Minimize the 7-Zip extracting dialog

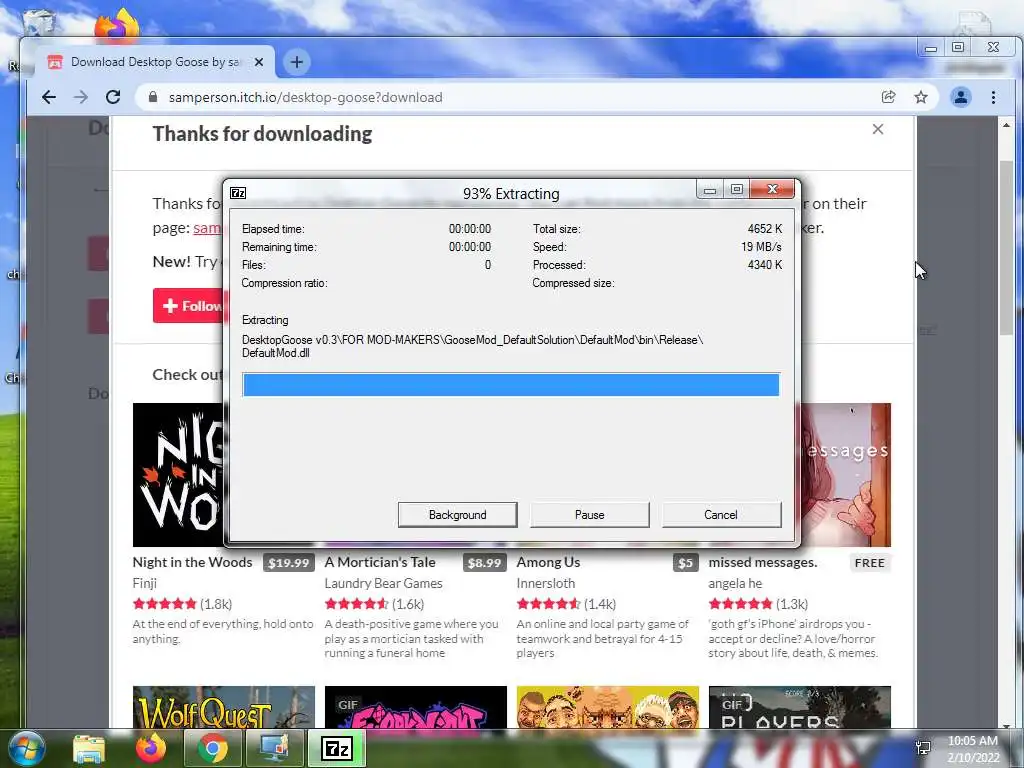(x=710, y=189)
